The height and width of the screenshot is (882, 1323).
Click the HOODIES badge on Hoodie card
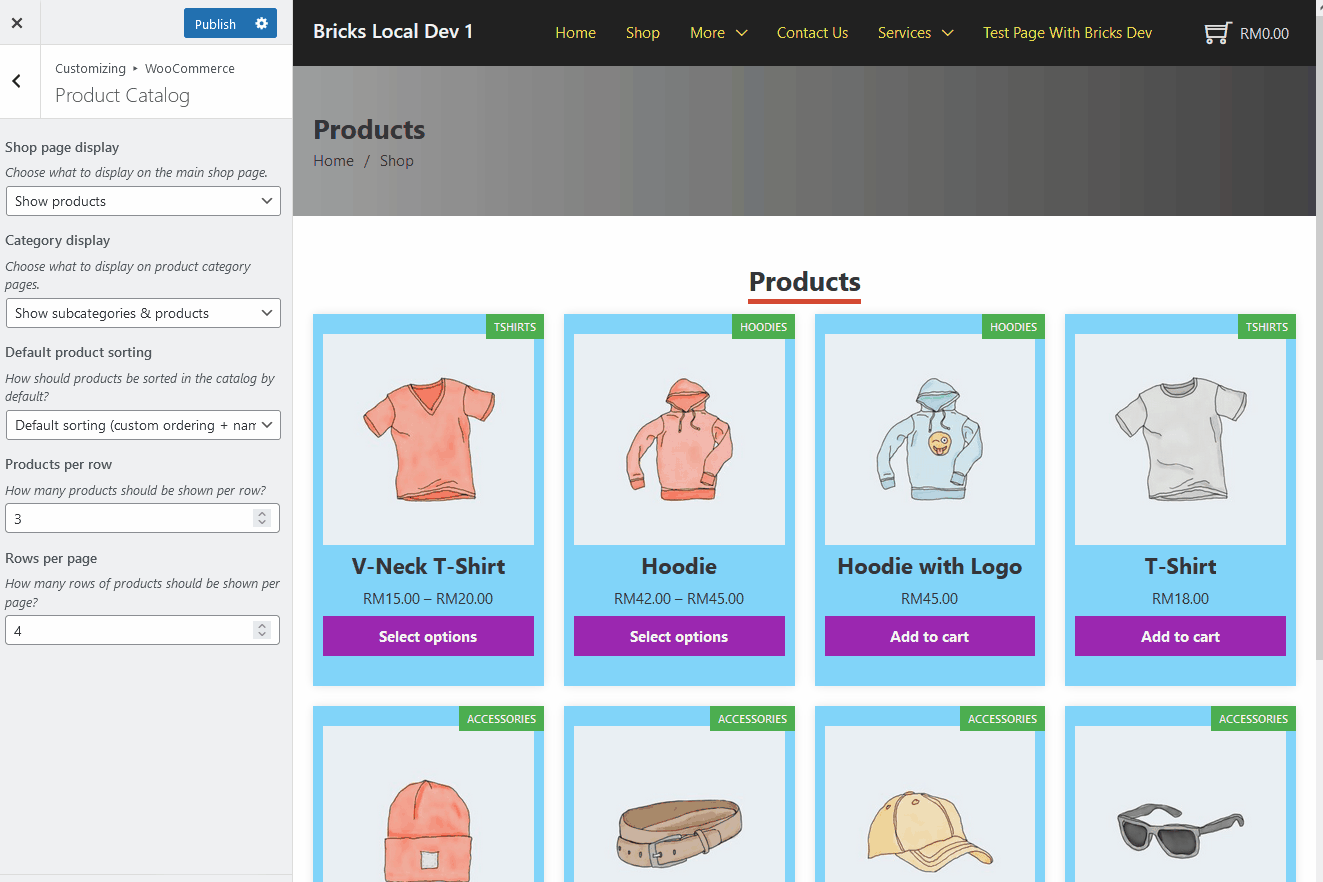pyautogui.click(x=764, y=327)
